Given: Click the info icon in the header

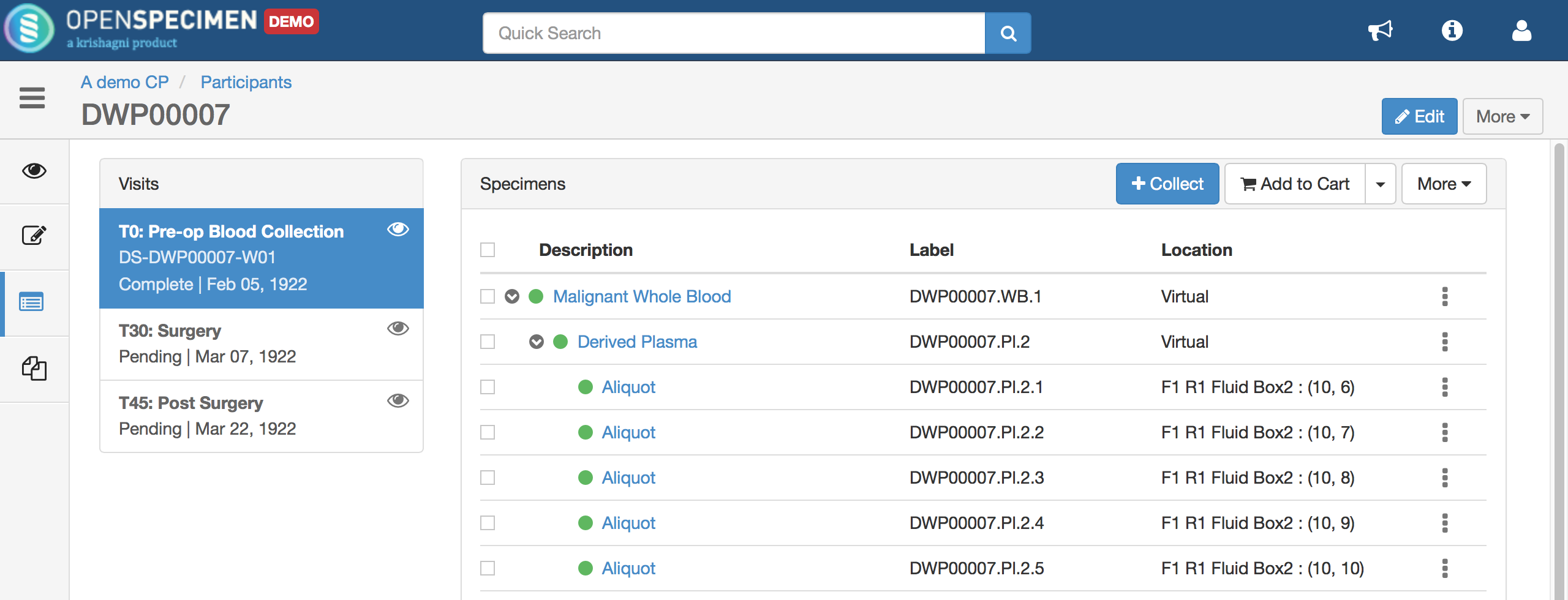Looking at the screenshot, I should [x=1453, y=30].
